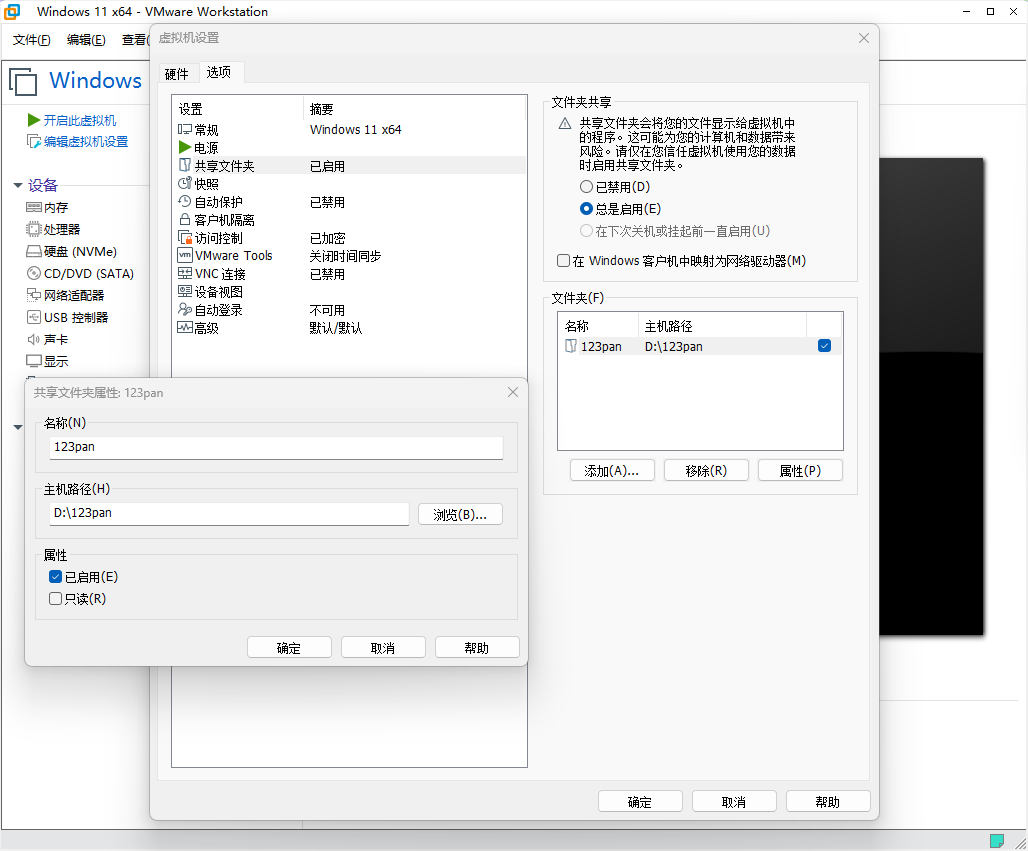The image size is (1028, 851).
Task: Click OK (确定) in VM settings dialog
Action: pyautogui.click(x=640, y=802)
